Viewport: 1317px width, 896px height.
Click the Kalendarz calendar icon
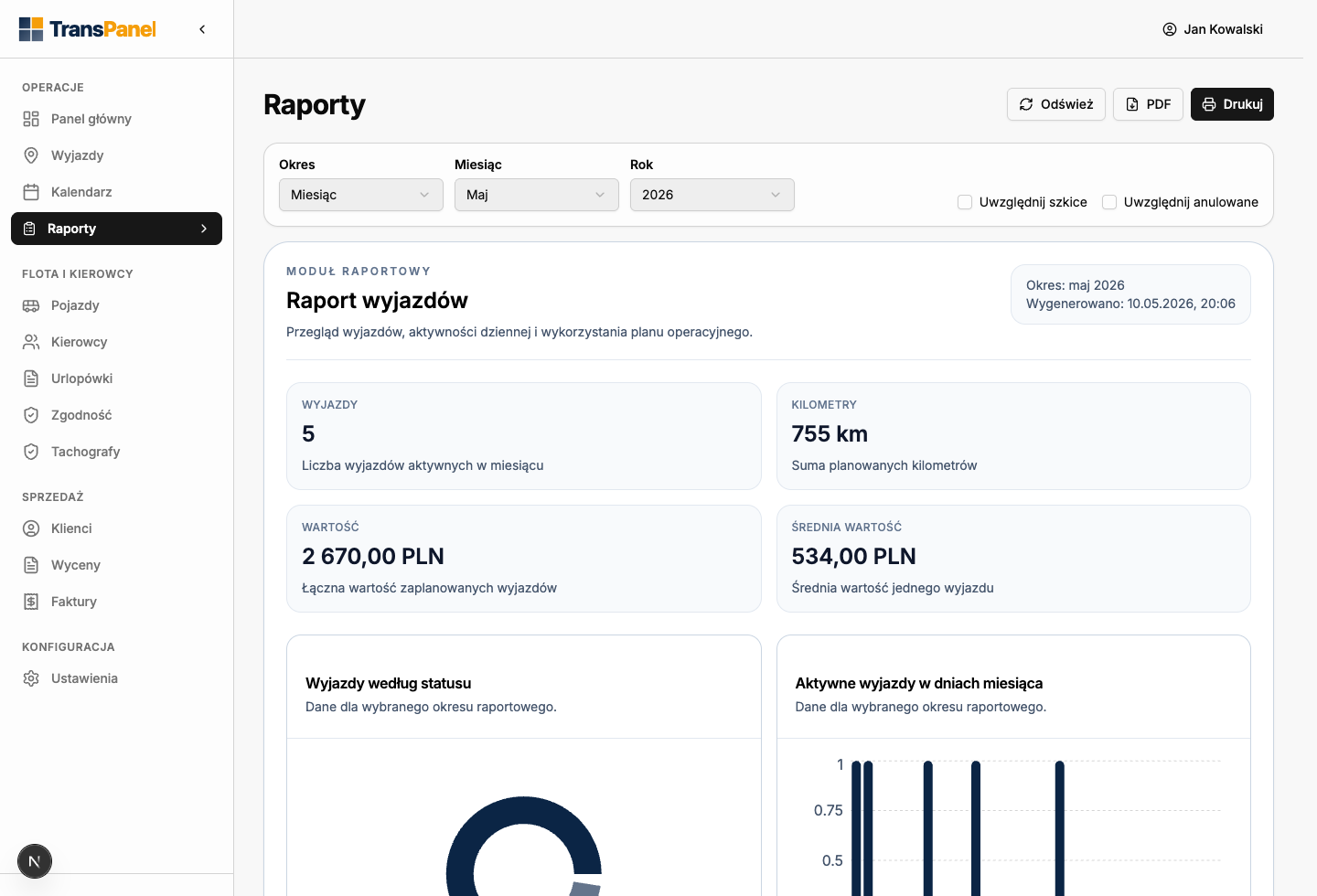click(x=31, y=192)
